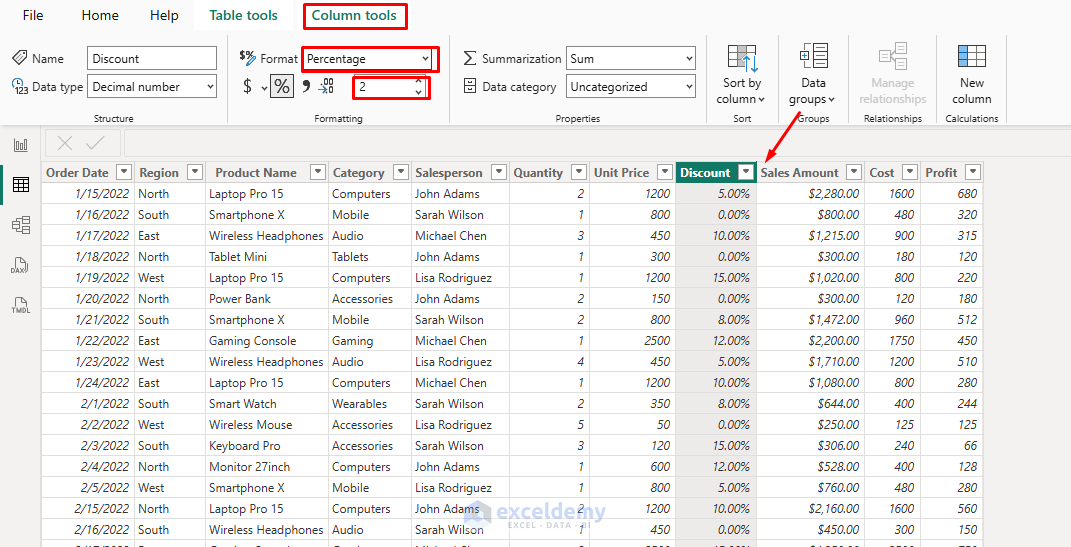Click the decimal places field showing 2
Screen dimensions: 1071x547
[383, 87]
